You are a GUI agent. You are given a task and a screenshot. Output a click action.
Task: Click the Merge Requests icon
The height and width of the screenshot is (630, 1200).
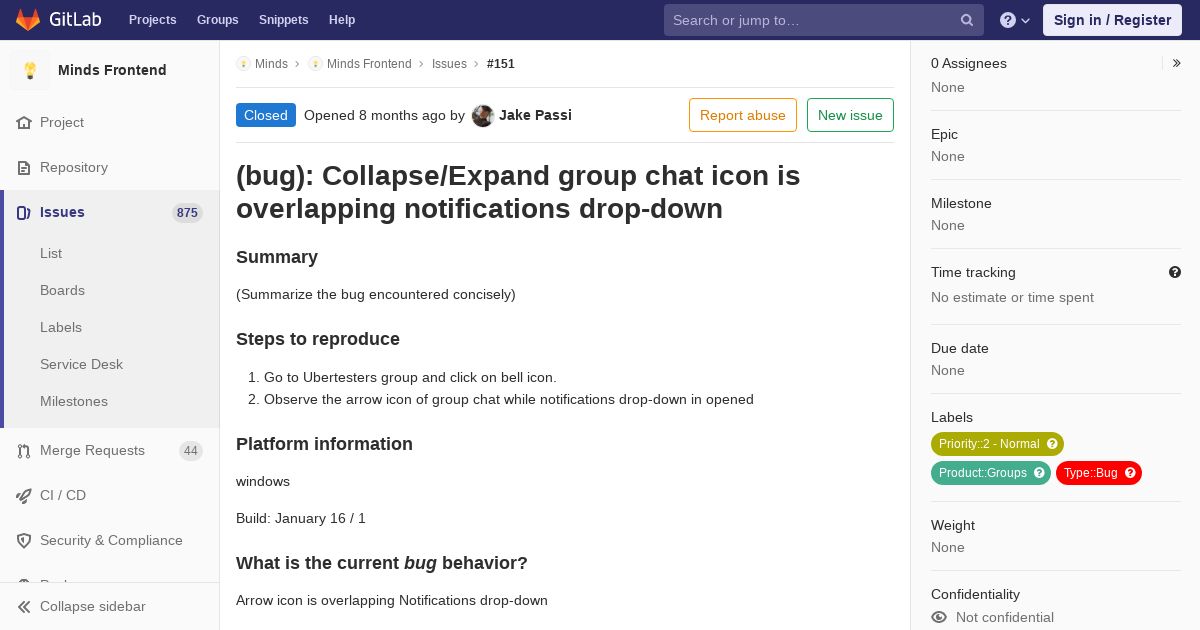click(24, 451)
